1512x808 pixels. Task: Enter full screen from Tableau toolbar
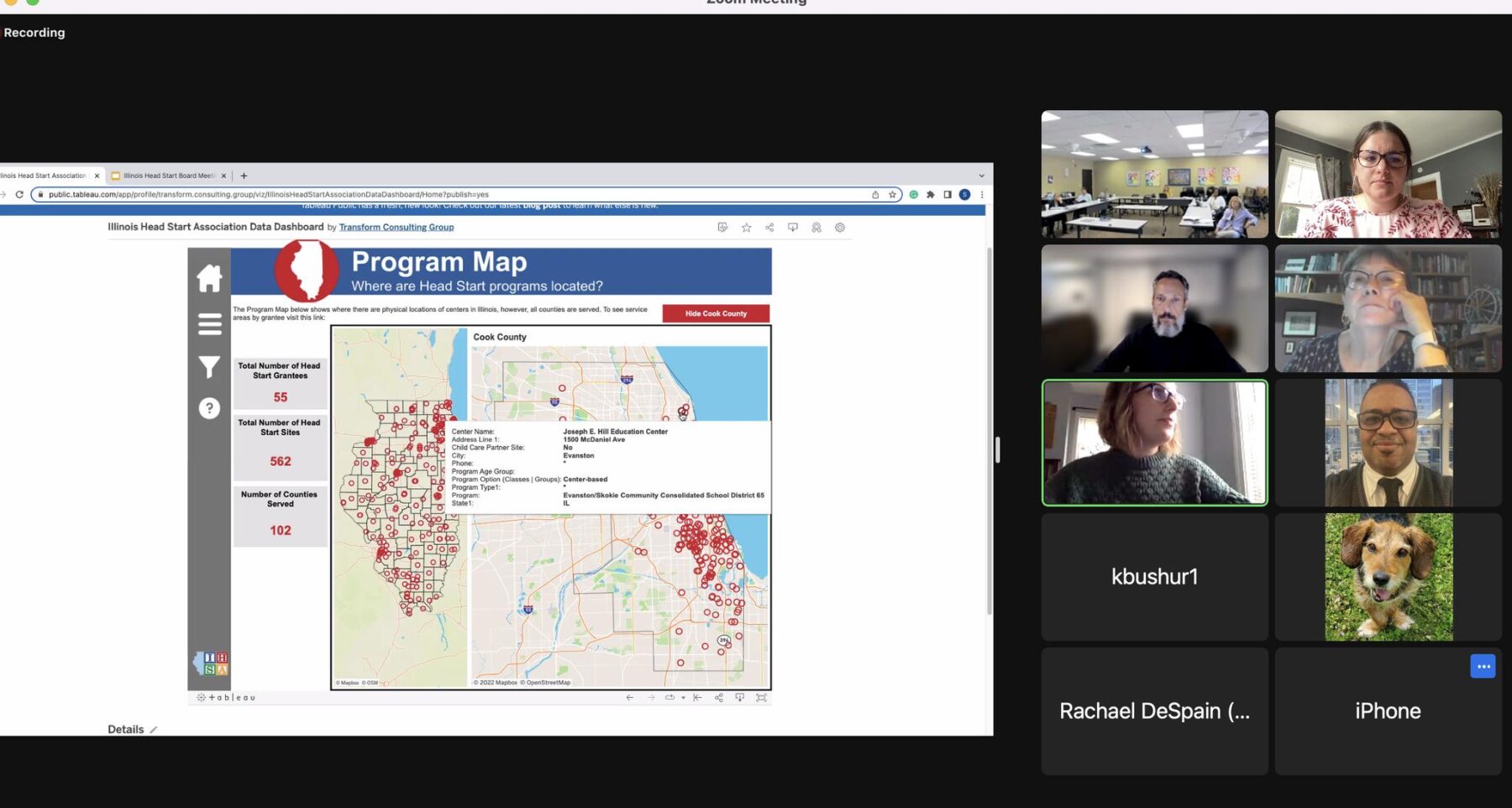[761, 698]
